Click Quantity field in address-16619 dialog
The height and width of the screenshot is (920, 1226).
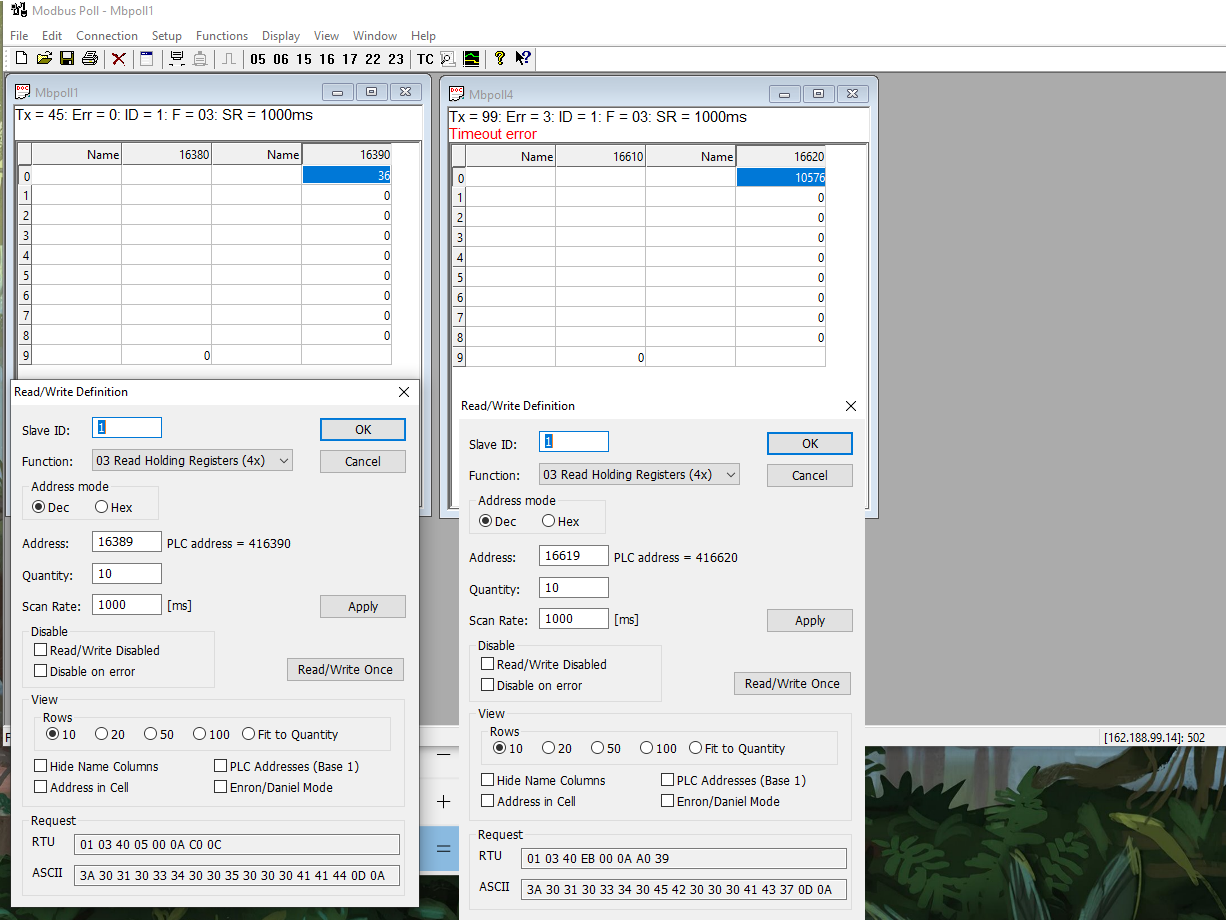574,587
